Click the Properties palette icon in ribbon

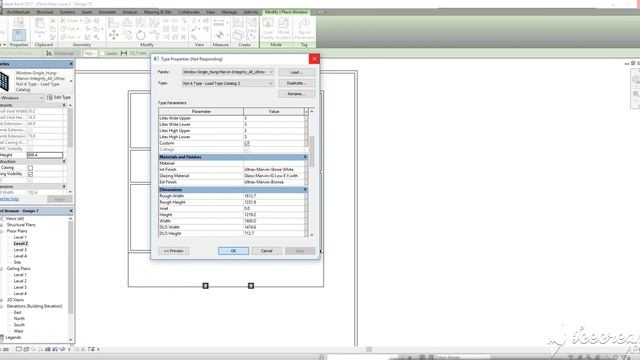[19, 35]
